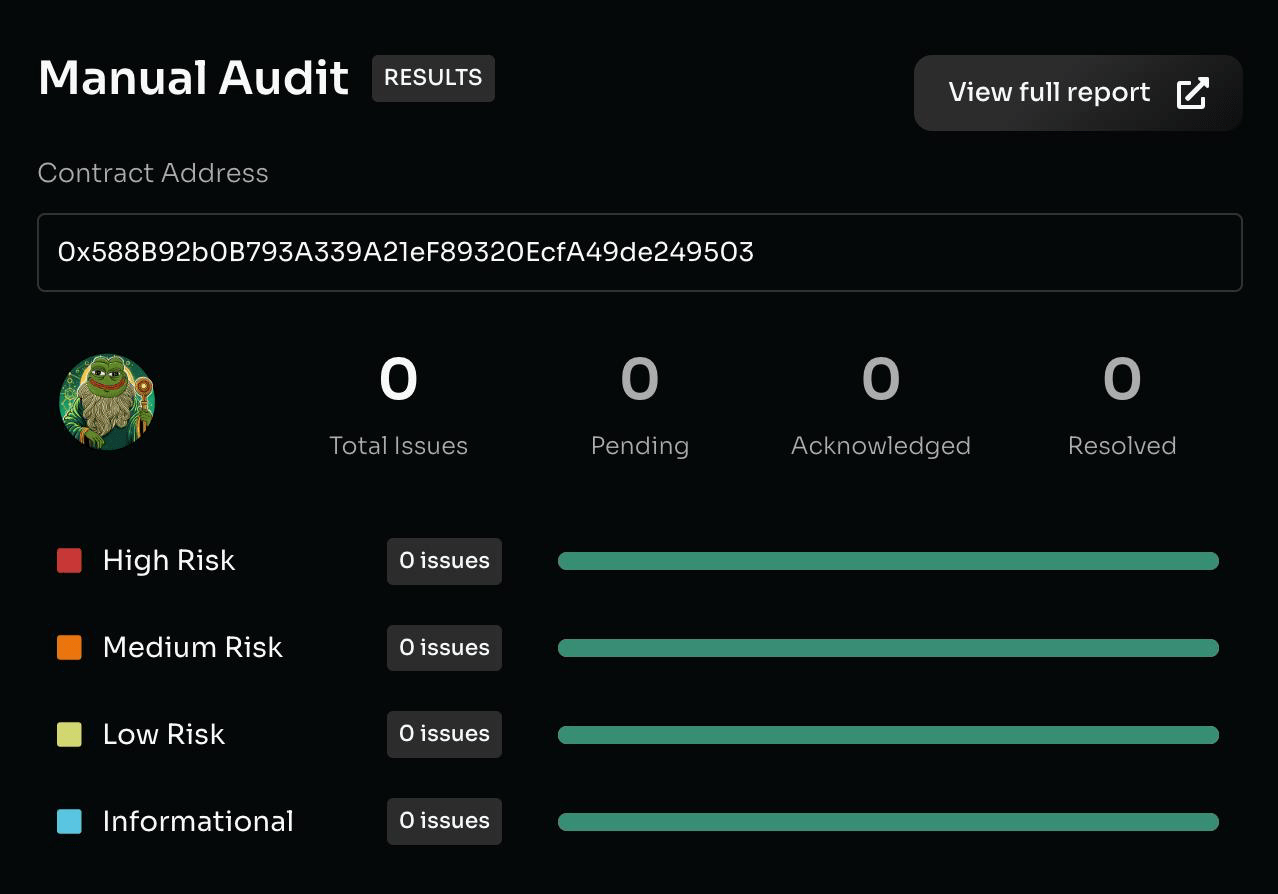This screenshot has width=1278, height=894.
Task: Click the RESULTS badge next to Manual Audit
Action: pyautogui.click(x=433, y=78)
